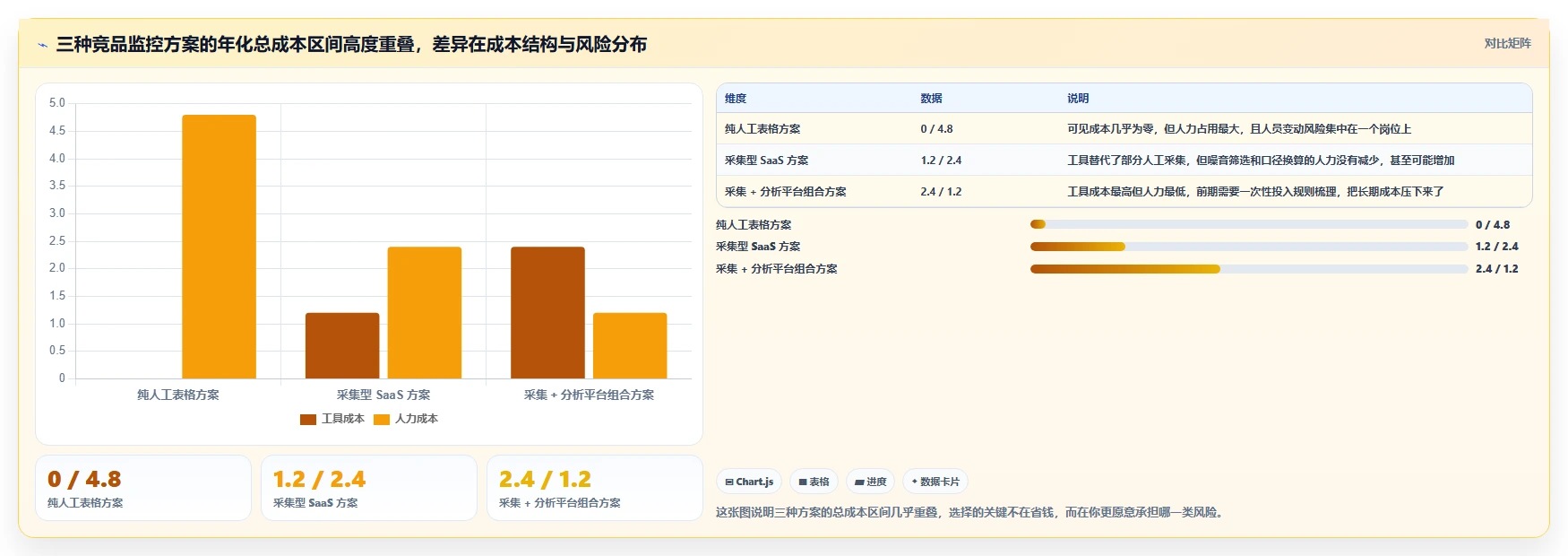Click the 纯人工表格方案 人力成本 bar at 4.8
The image size is (1568, 556).
[x=219, y=247]
